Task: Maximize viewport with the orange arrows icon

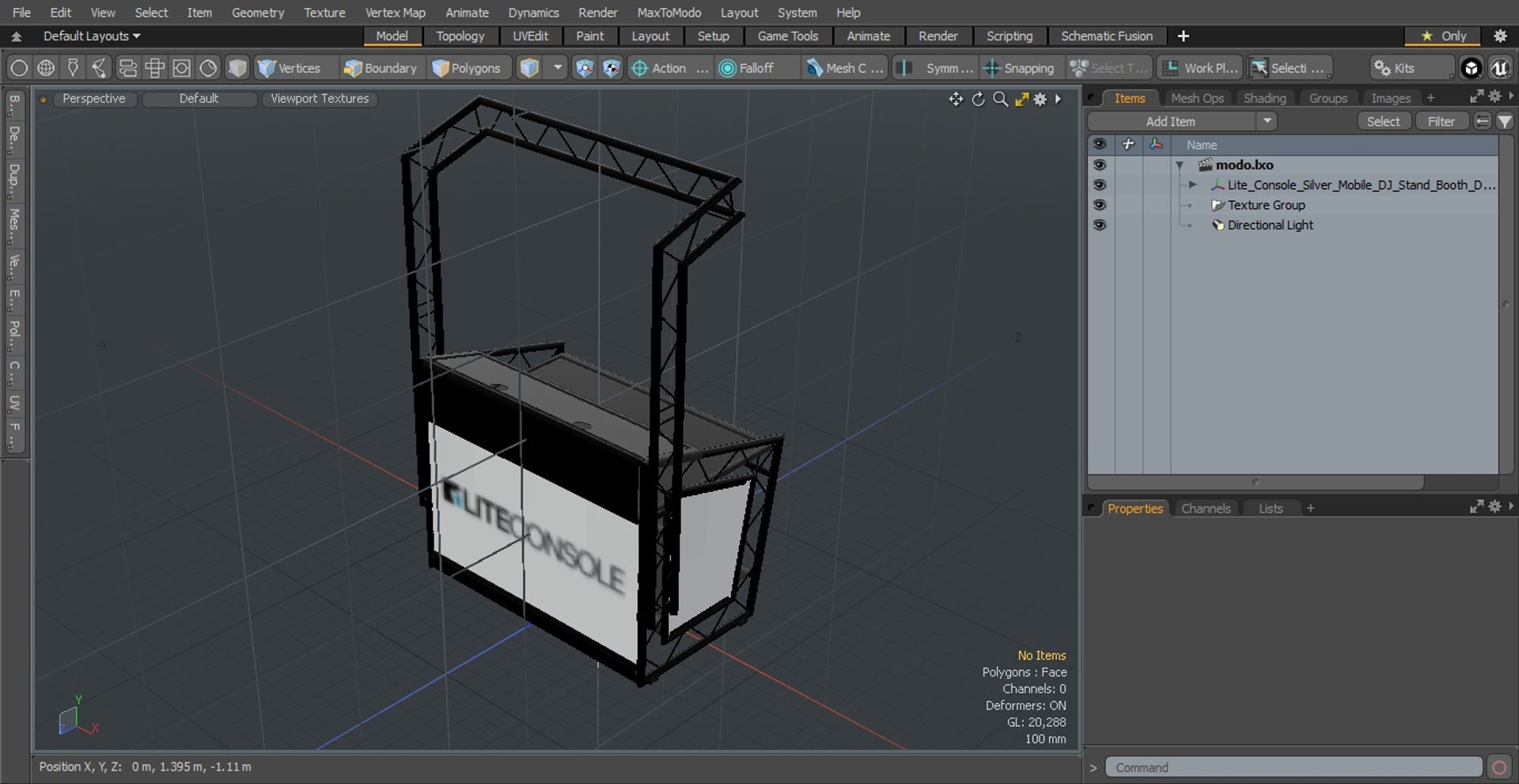Action: pyautogui.click(x=1021, y=99)
